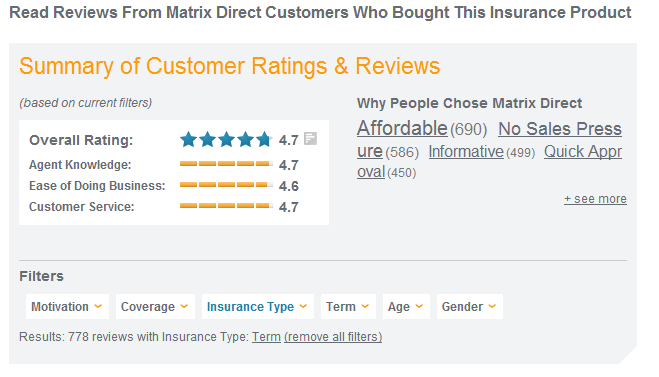Click the Affordable tag link

[402, 128]
